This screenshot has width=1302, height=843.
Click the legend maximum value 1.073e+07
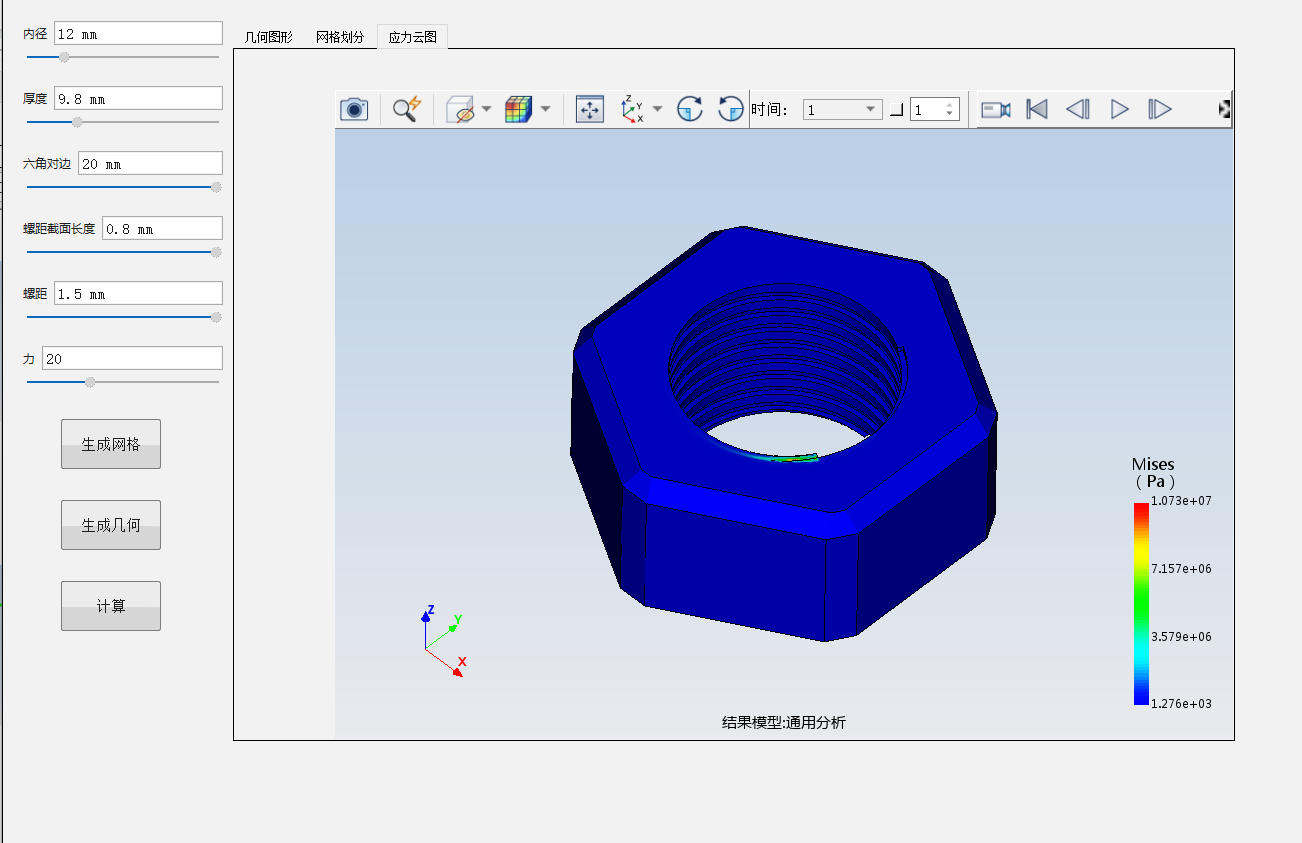[x=1181, y=501]
